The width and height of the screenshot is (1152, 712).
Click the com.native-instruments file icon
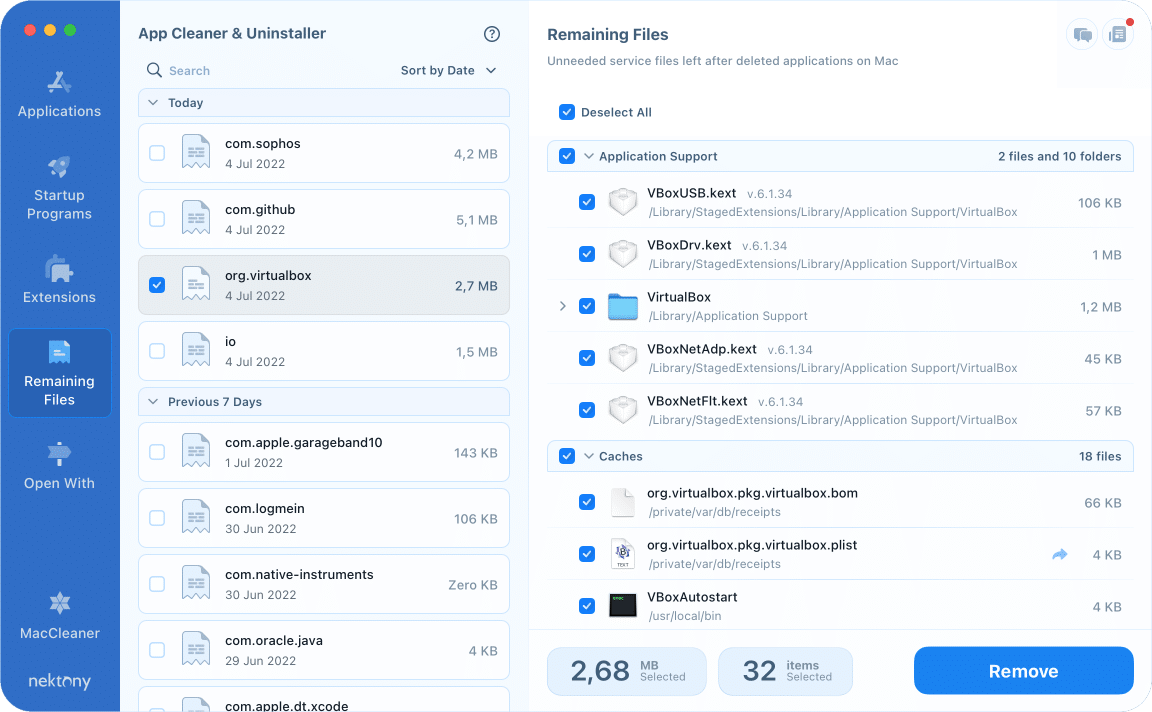[x=196, y=584]
